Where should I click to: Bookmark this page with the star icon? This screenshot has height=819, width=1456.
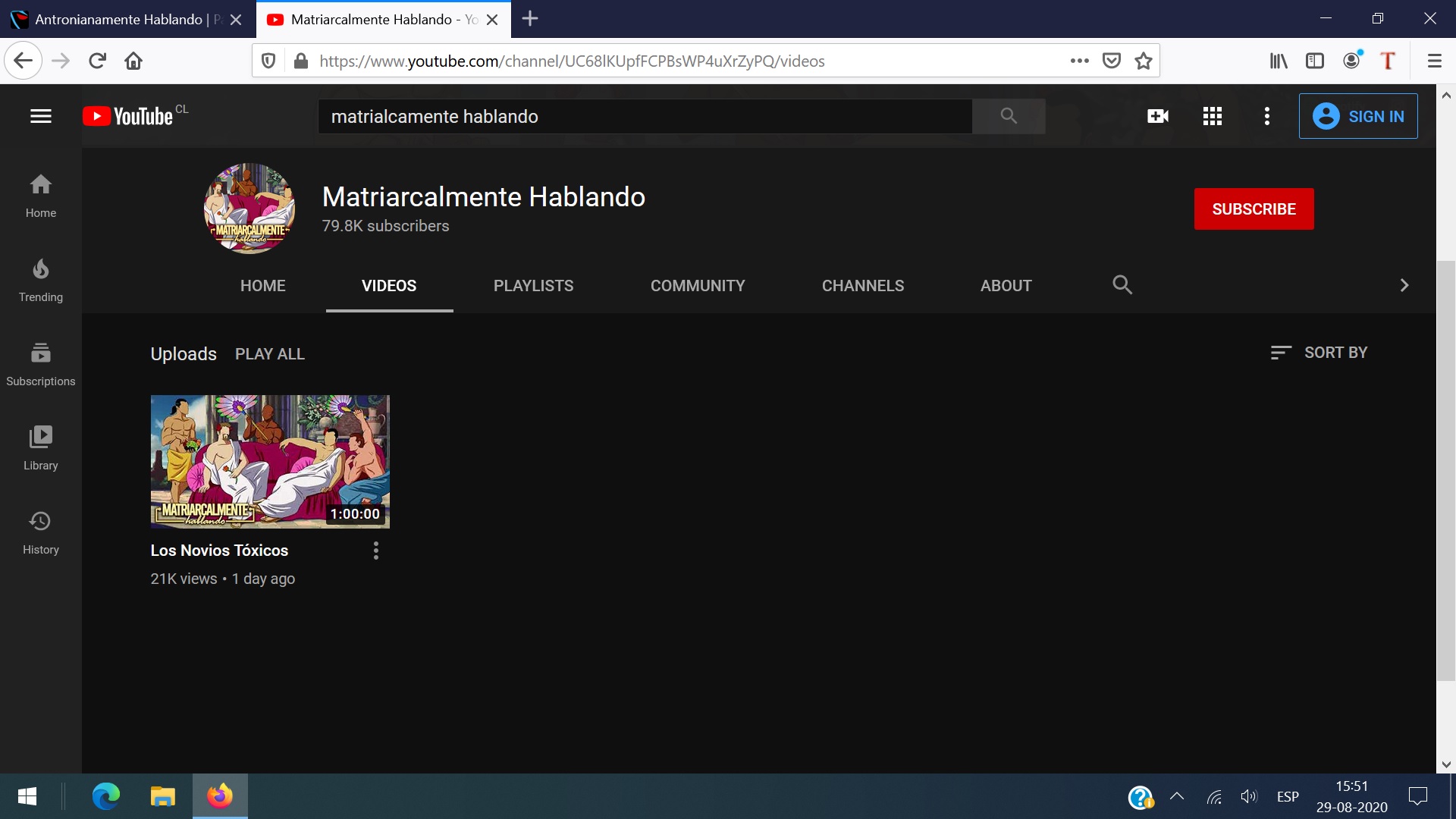click(x=1144, y=61)
